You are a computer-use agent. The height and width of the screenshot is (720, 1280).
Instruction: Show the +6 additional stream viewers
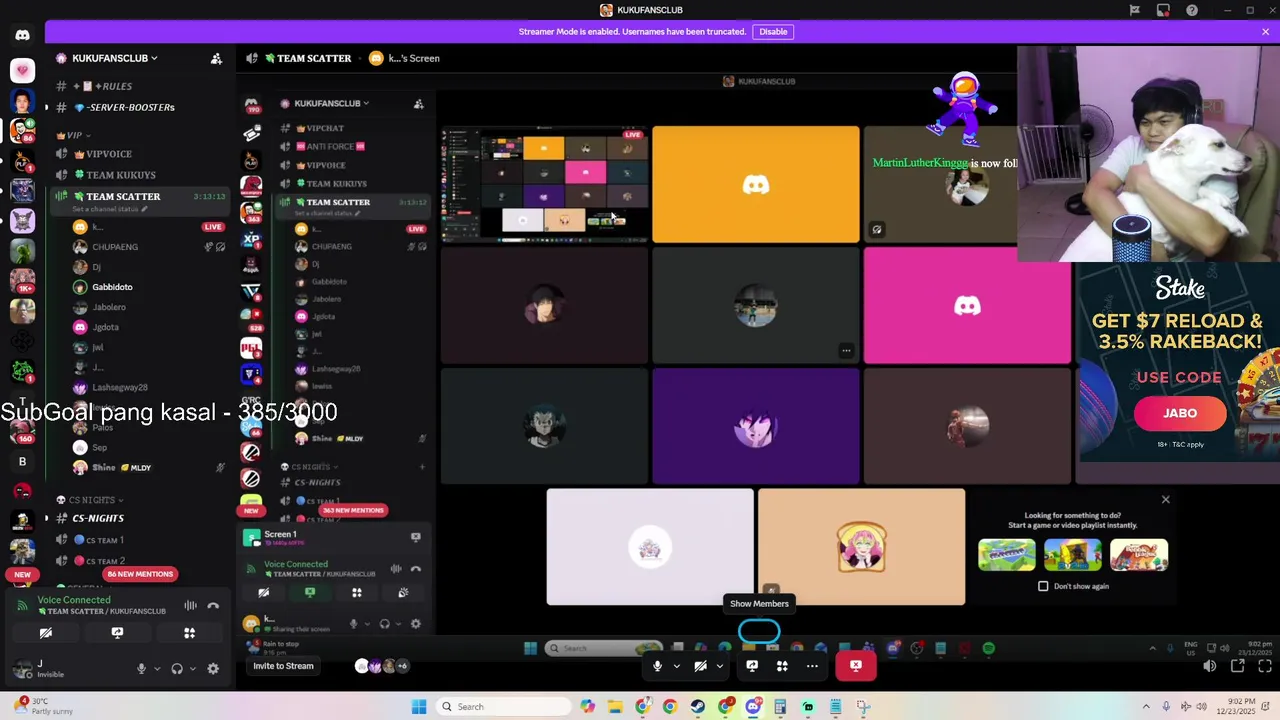[x=402, y=666]
